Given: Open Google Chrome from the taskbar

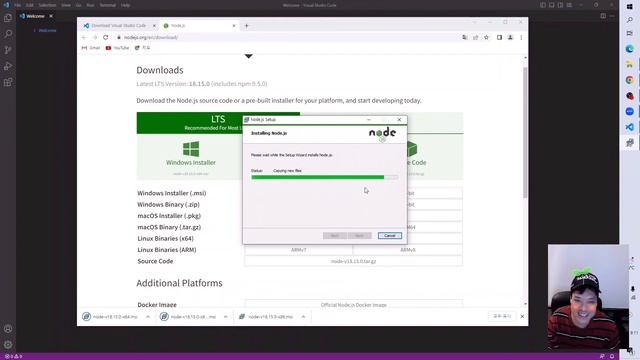Looking at the screenshot, I should tap(629, 80).
